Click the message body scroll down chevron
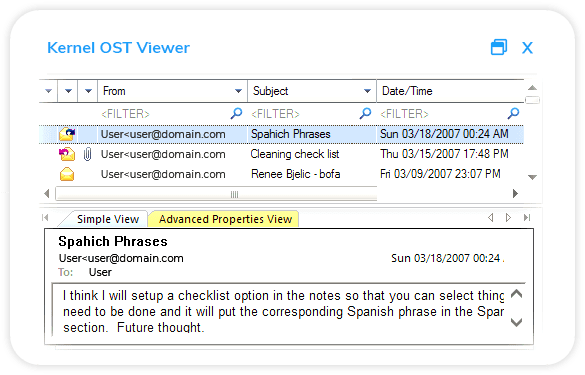This screenshot has width=585, height=375. (x=516, y=322)
